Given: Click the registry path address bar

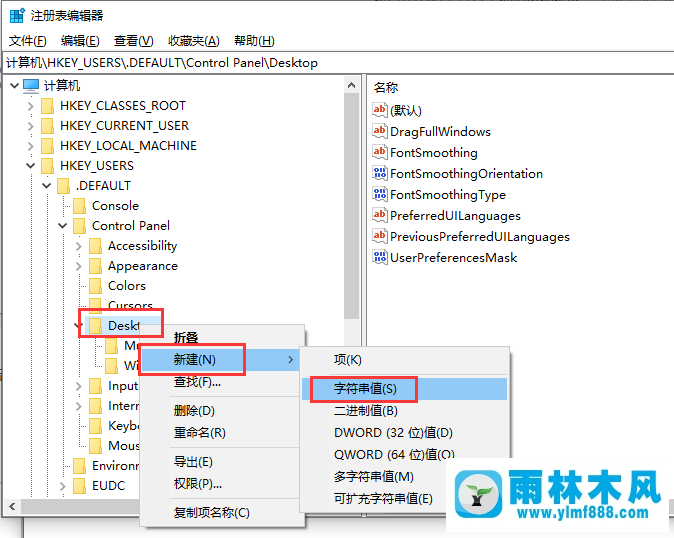Looking at the screenshot, I should click(338, 63).
